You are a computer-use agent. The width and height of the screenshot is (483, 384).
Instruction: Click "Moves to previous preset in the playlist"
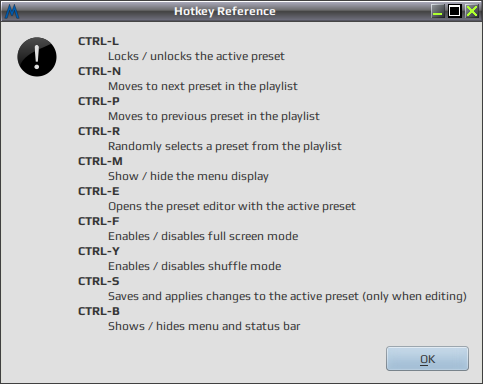(214, 116)
